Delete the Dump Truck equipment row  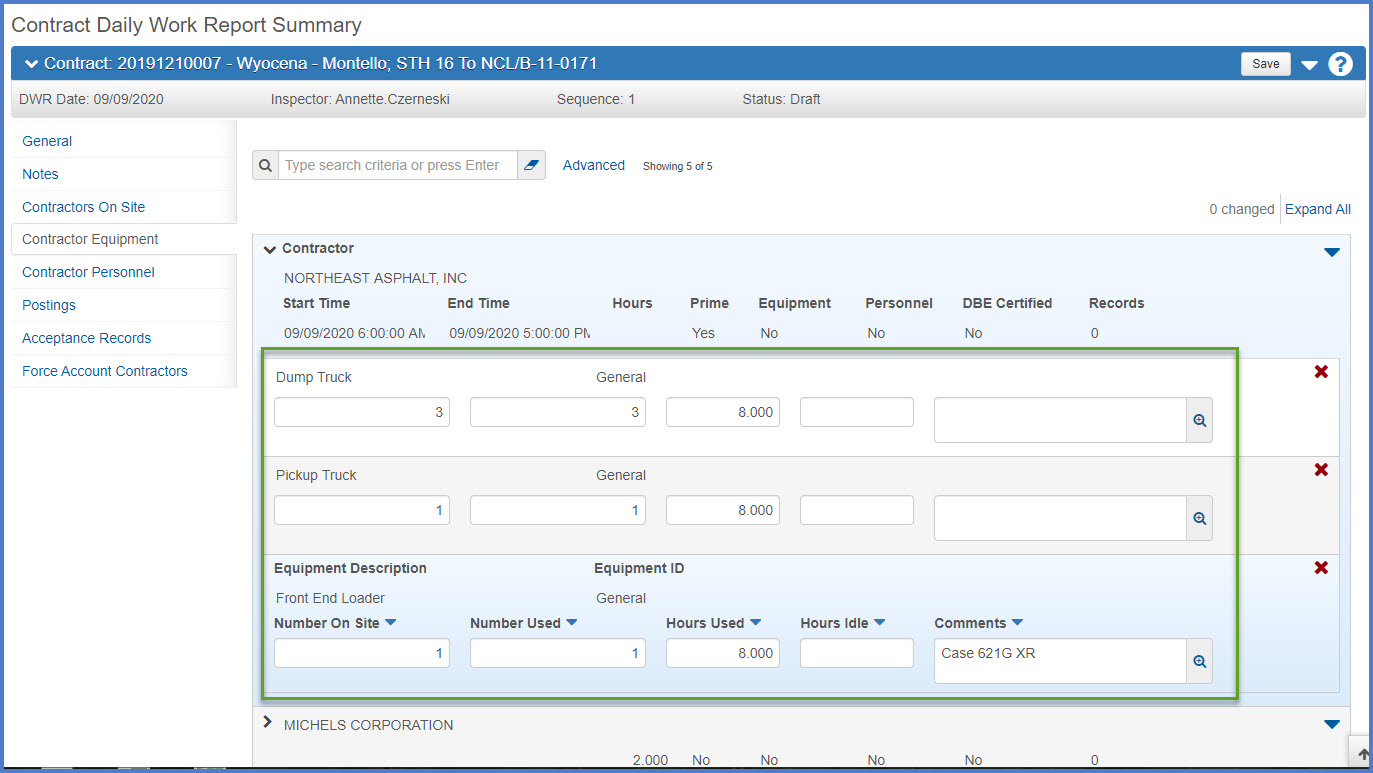tap(1321, 371)
